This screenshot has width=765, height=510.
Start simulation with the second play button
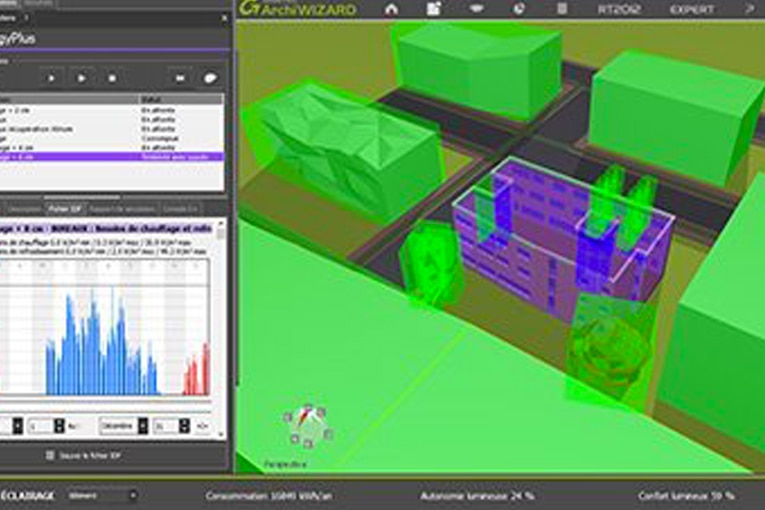[x=82, y=77]
